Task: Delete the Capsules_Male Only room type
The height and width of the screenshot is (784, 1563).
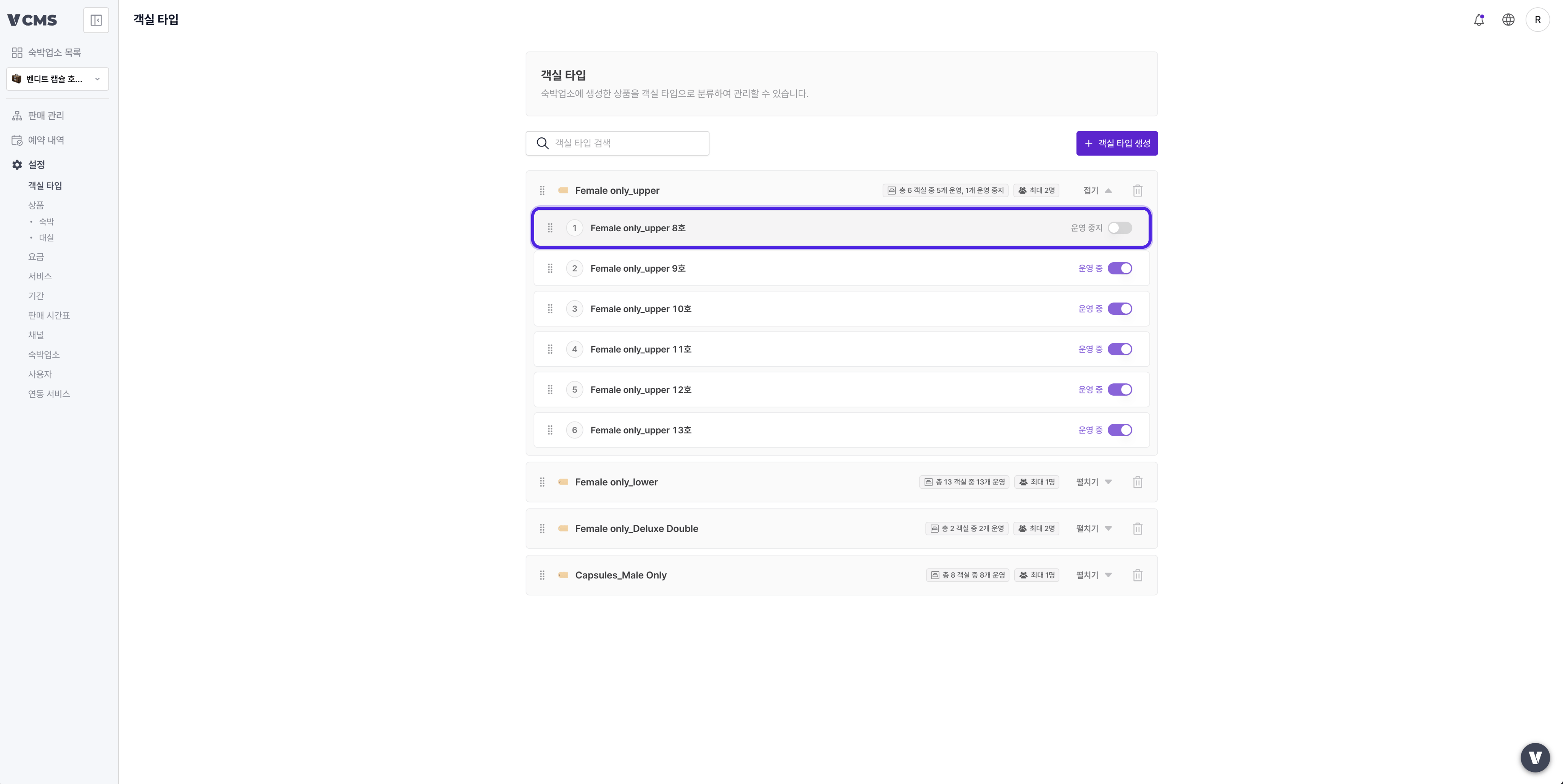Action: [x=1138, y=575]
